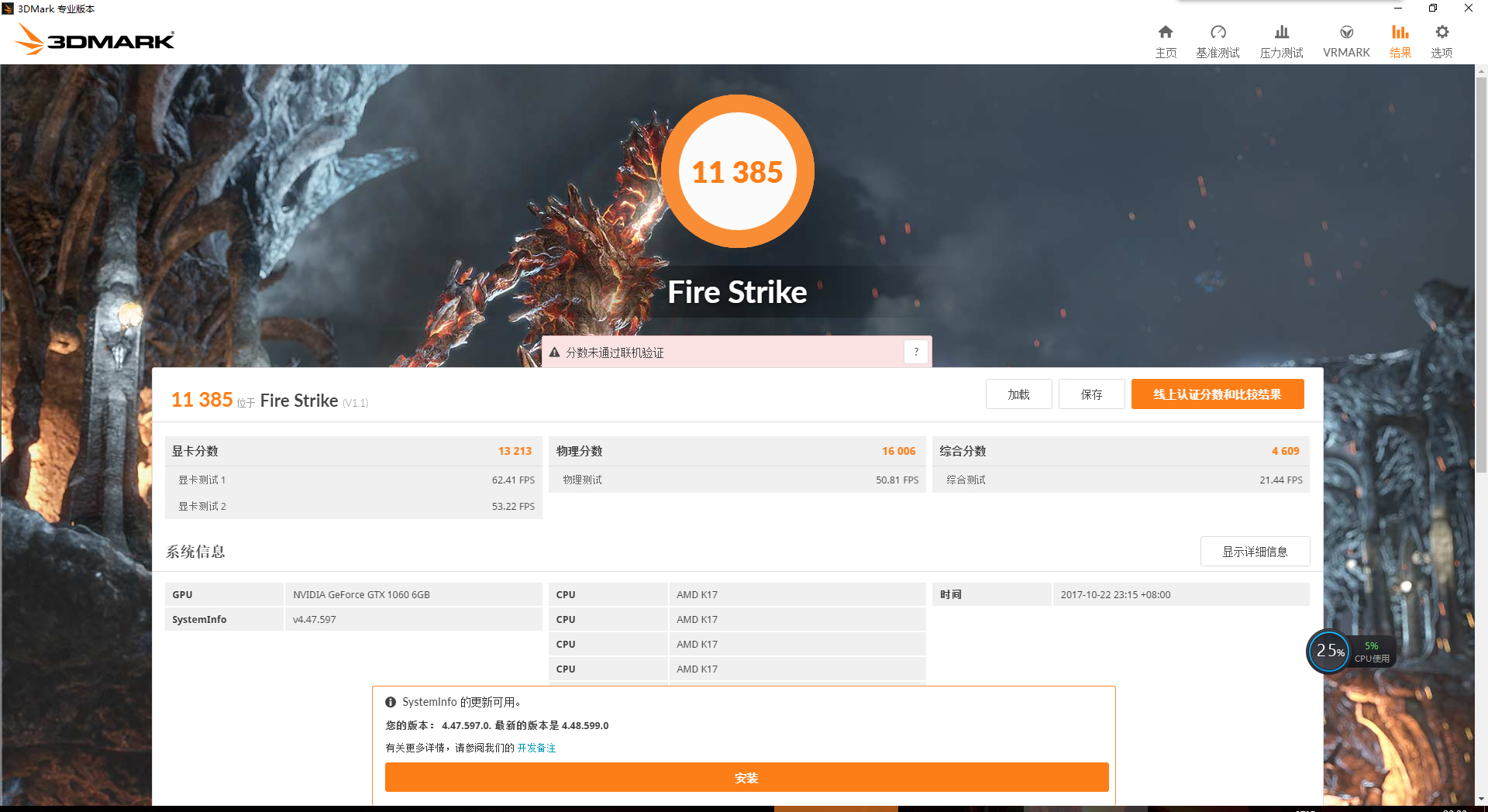Click the 保存 save button

[1091, 394]
